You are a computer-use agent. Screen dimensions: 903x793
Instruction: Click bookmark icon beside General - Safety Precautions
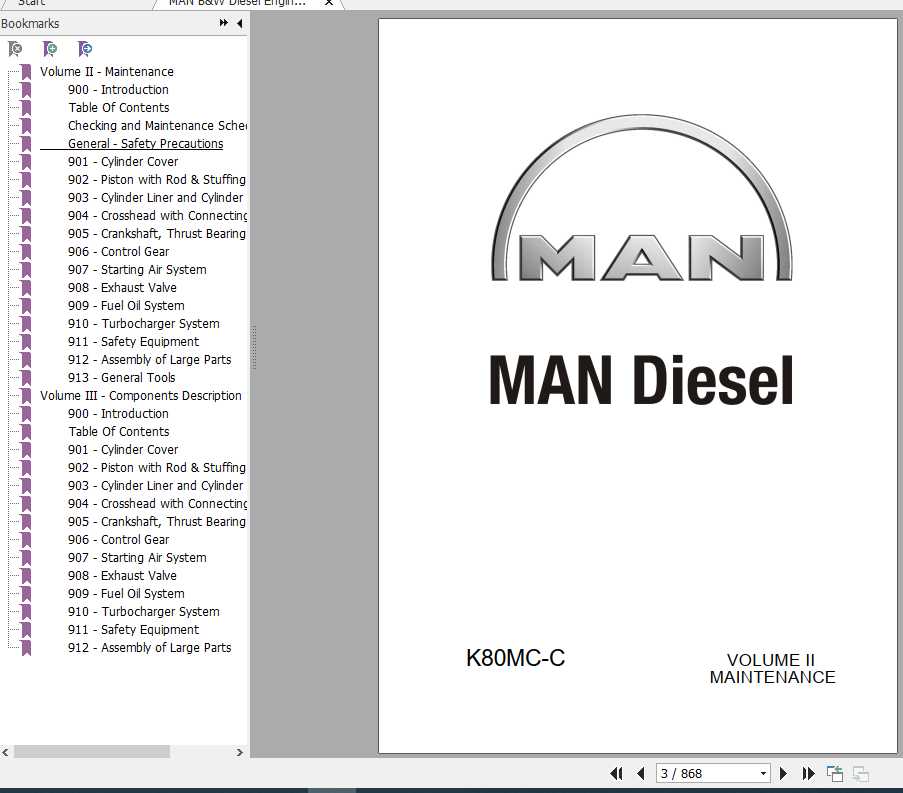point(26,143)
